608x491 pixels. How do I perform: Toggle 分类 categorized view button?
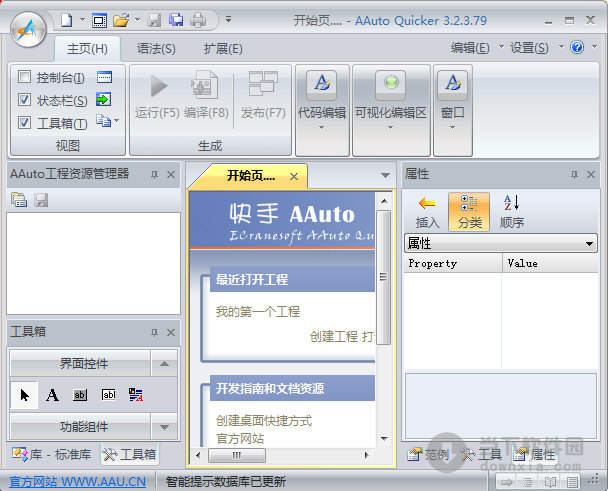coord(469,212)
